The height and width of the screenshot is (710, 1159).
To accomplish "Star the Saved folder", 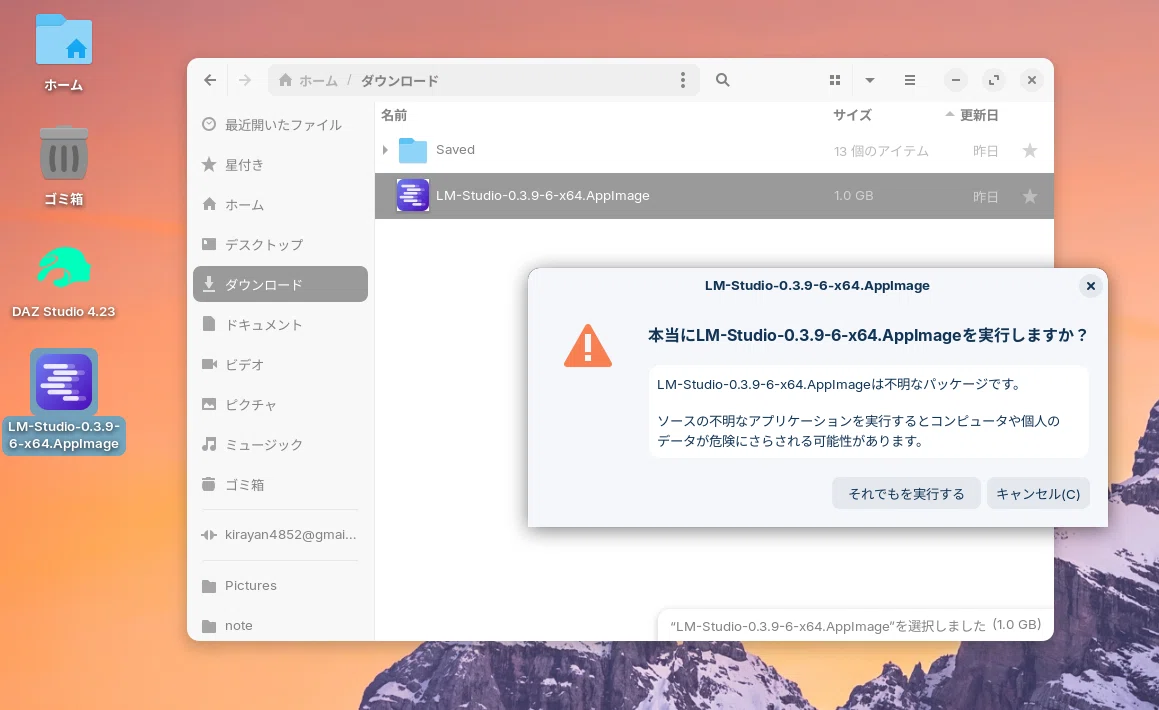I will pos(1030,151).
